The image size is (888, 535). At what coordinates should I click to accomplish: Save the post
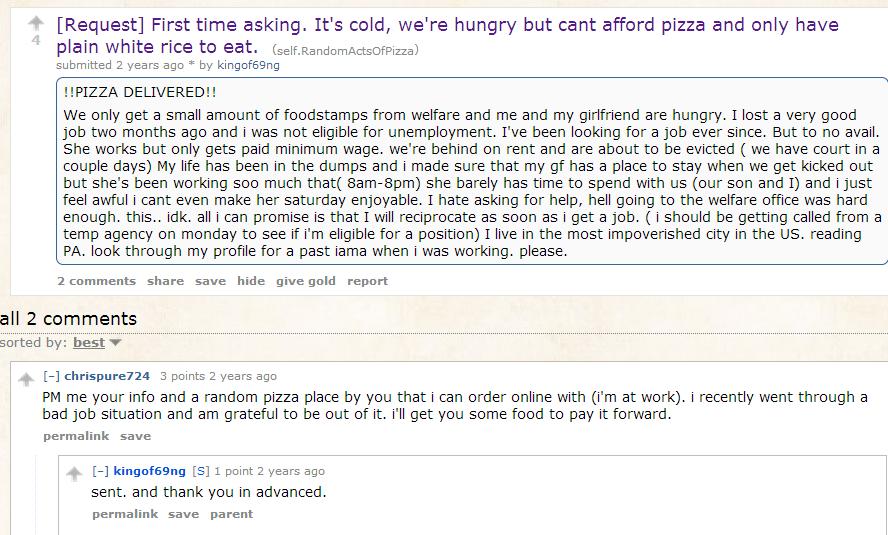click(x=210, y=281)
